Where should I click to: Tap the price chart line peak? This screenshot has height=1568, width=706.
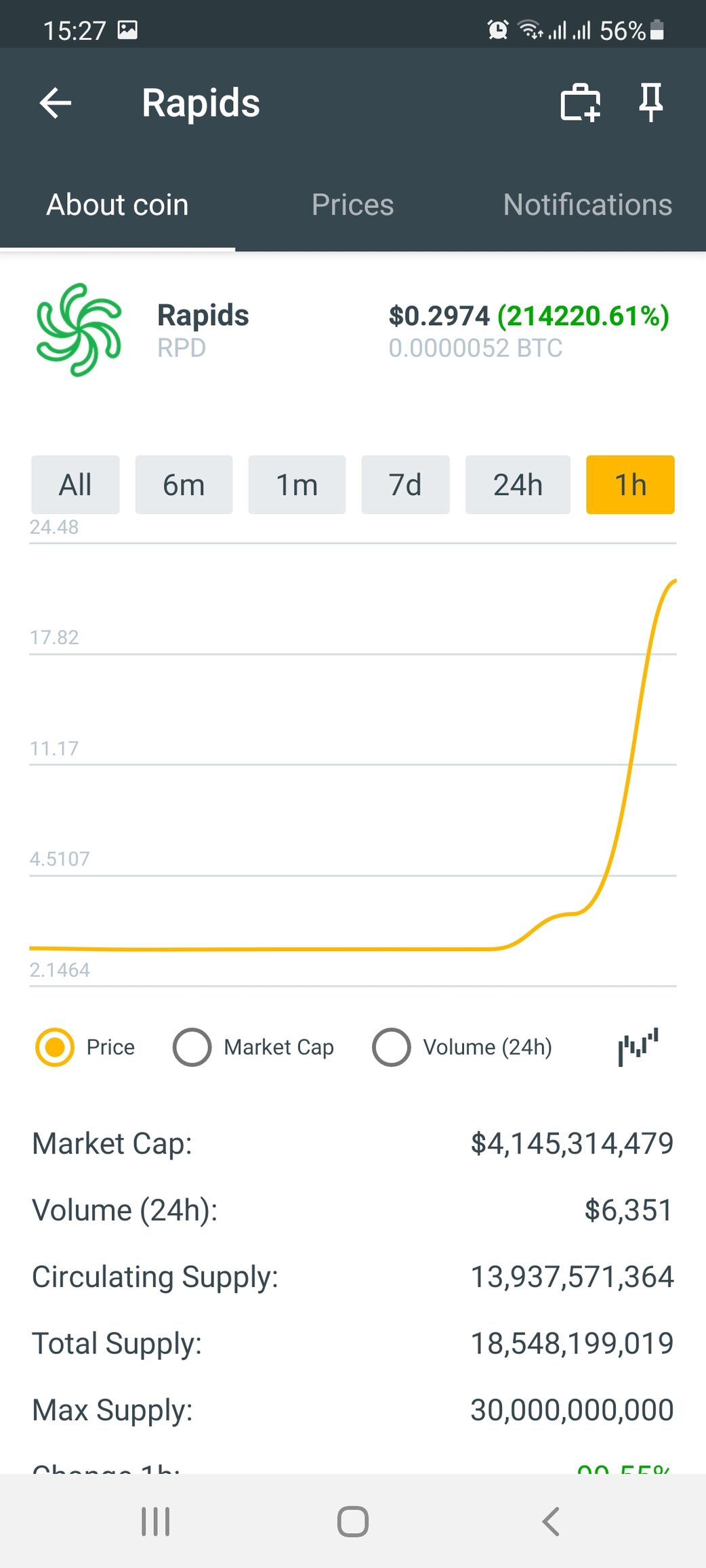point(673,582)
